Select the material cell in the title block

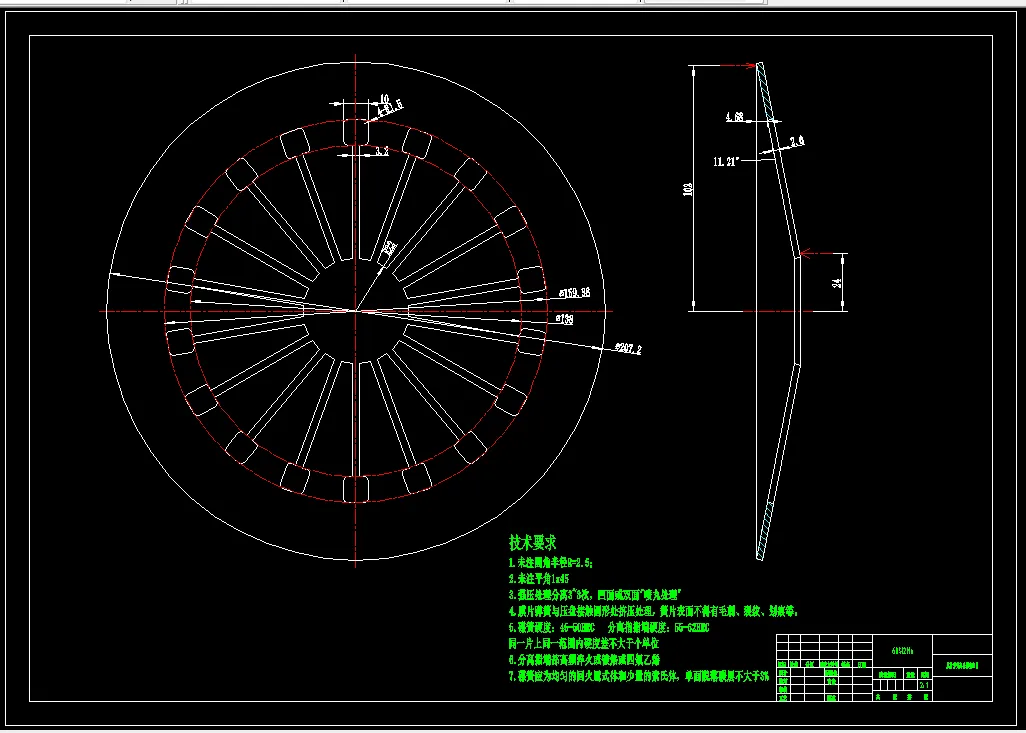coord(903,651)
